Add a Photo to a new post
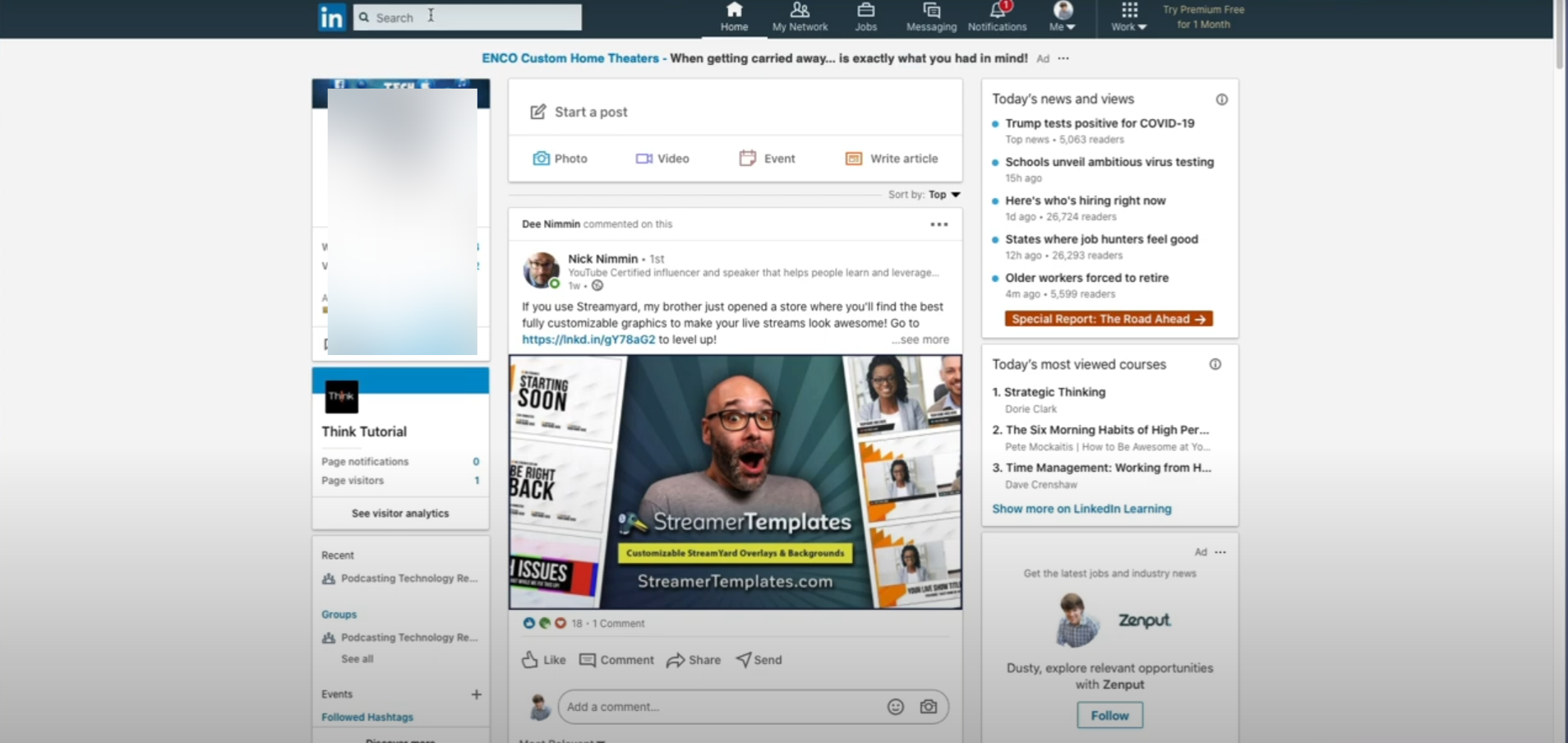 [x=560, y=159]
